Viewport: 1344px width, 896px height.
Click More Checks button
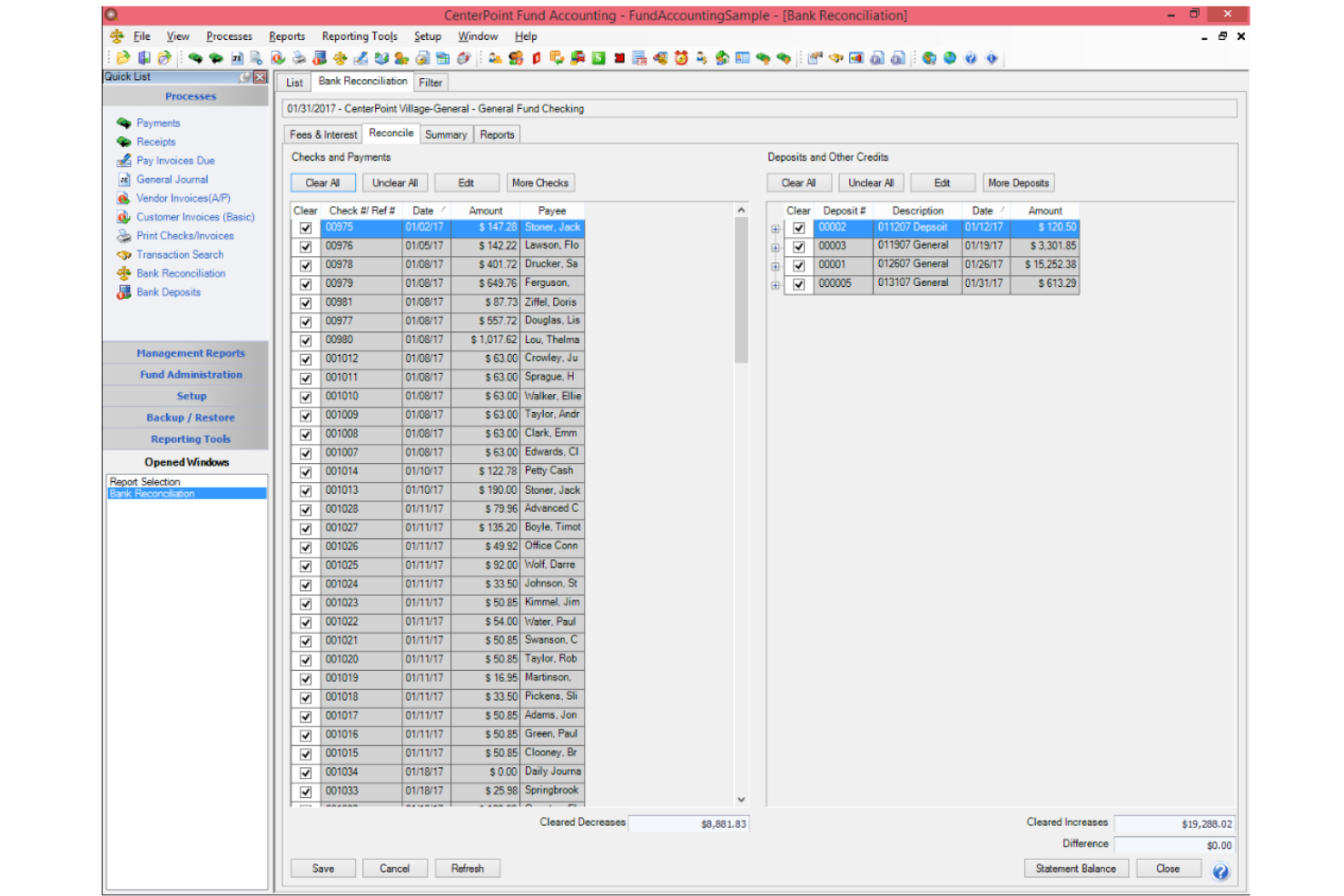540,183
